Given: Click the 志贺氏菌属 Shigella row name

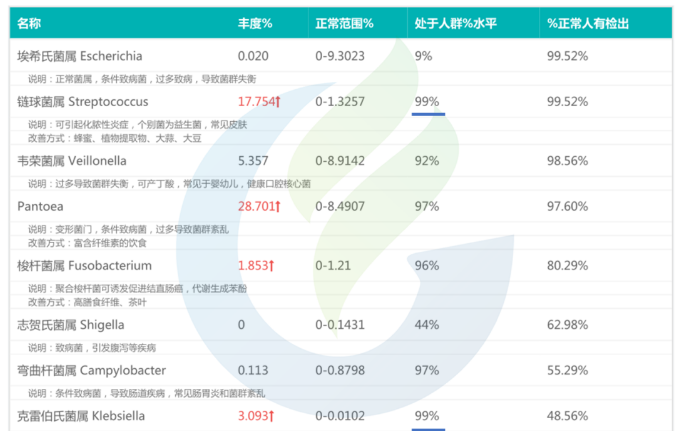Looking at the screenshot, I should click(71, 325).
